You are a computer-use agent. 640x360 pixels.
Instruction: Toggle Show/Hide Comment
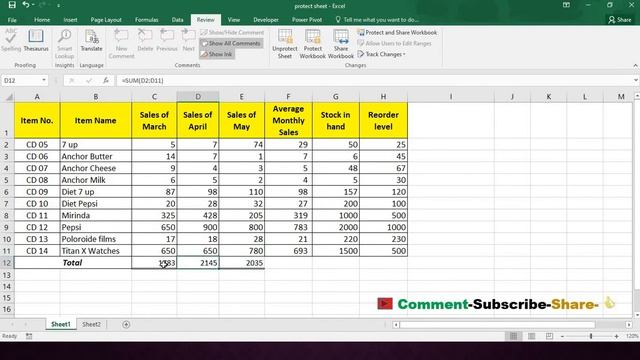232,32
